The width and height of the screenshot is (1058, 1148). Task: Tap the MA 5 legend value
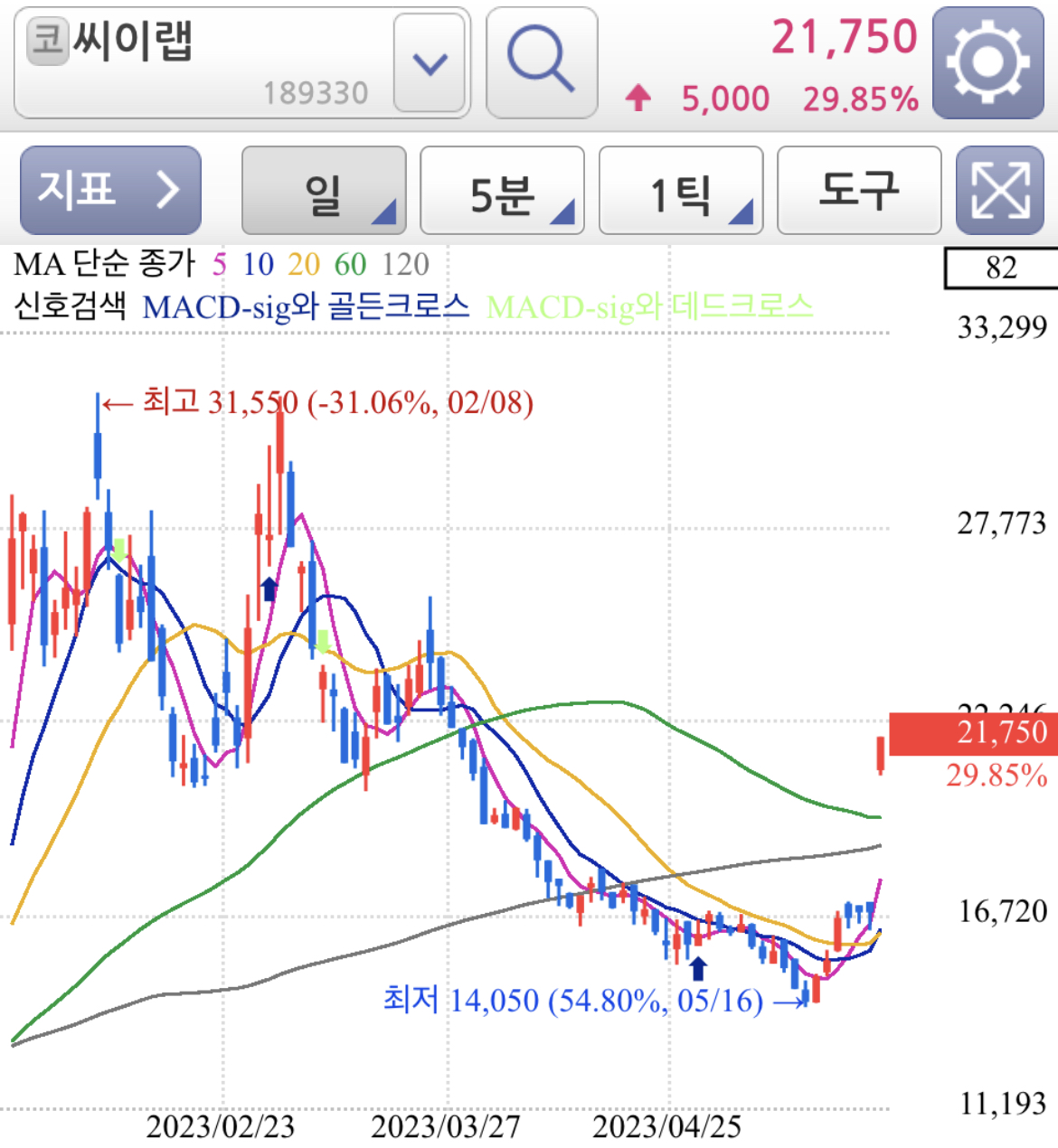click(219, 264)
